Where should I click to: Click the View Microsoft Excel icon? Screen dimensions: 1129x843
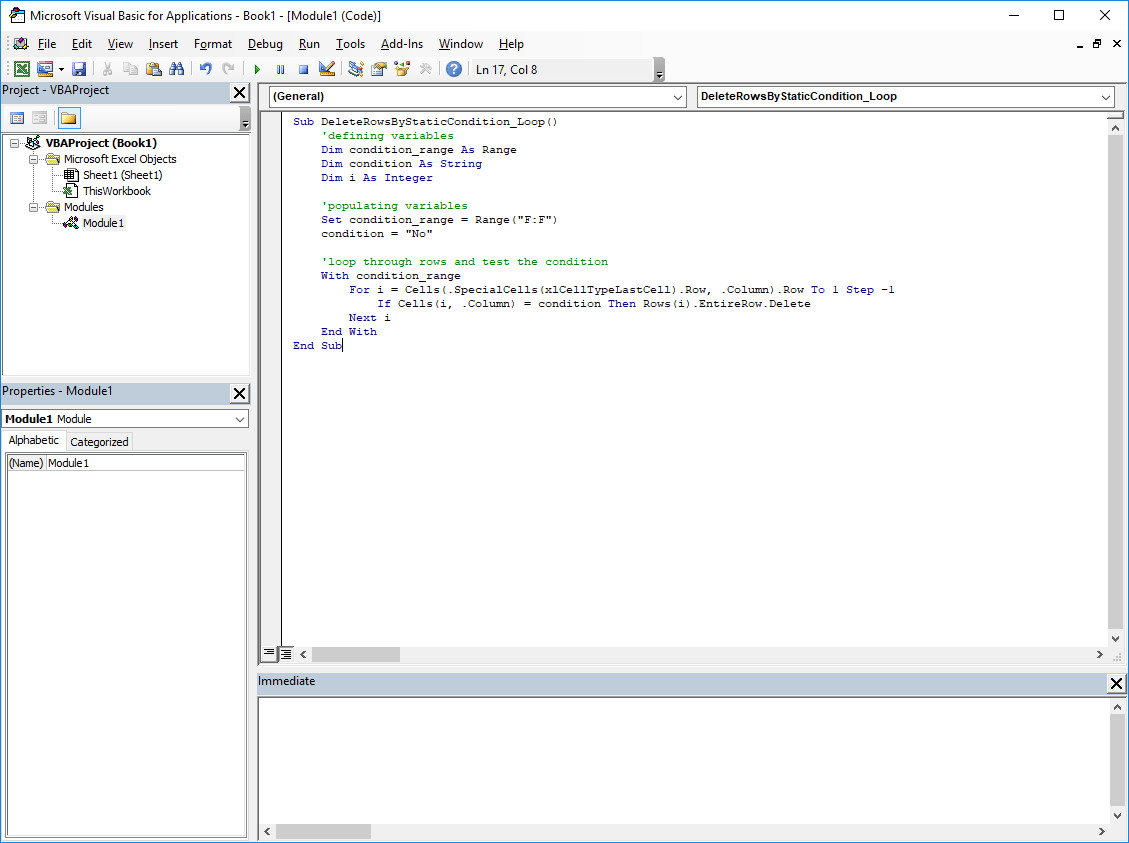[21, 69]
